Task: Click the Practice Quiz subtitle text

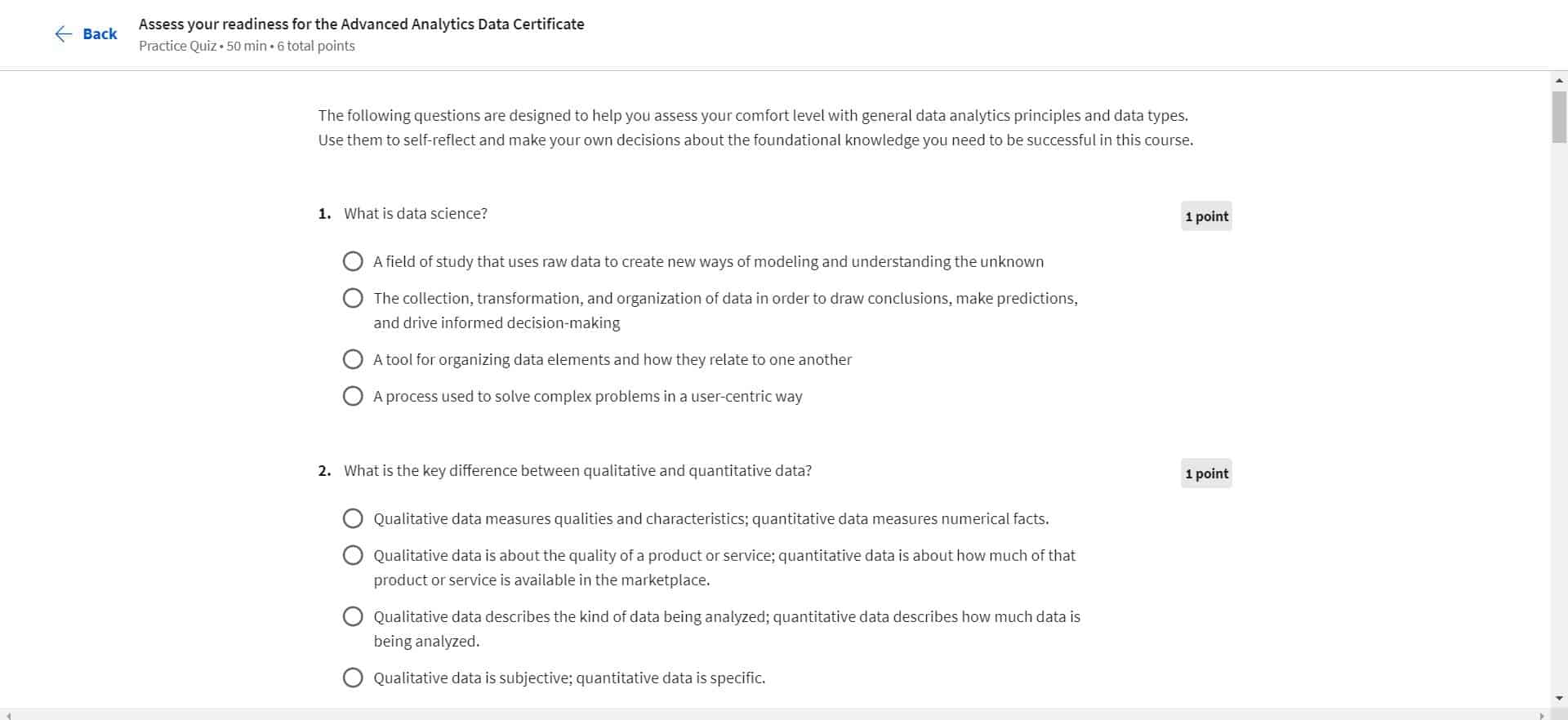Action: [x=246, y=46]
